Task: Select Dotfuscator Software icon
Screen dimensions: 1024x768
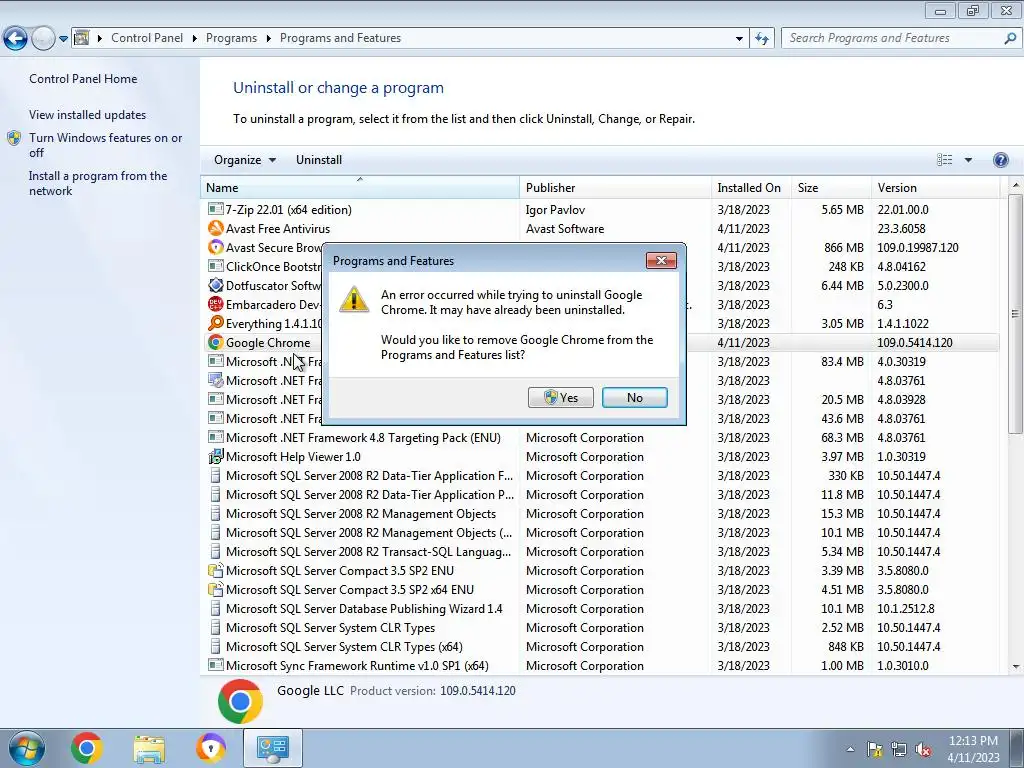Action: point(216,285)
